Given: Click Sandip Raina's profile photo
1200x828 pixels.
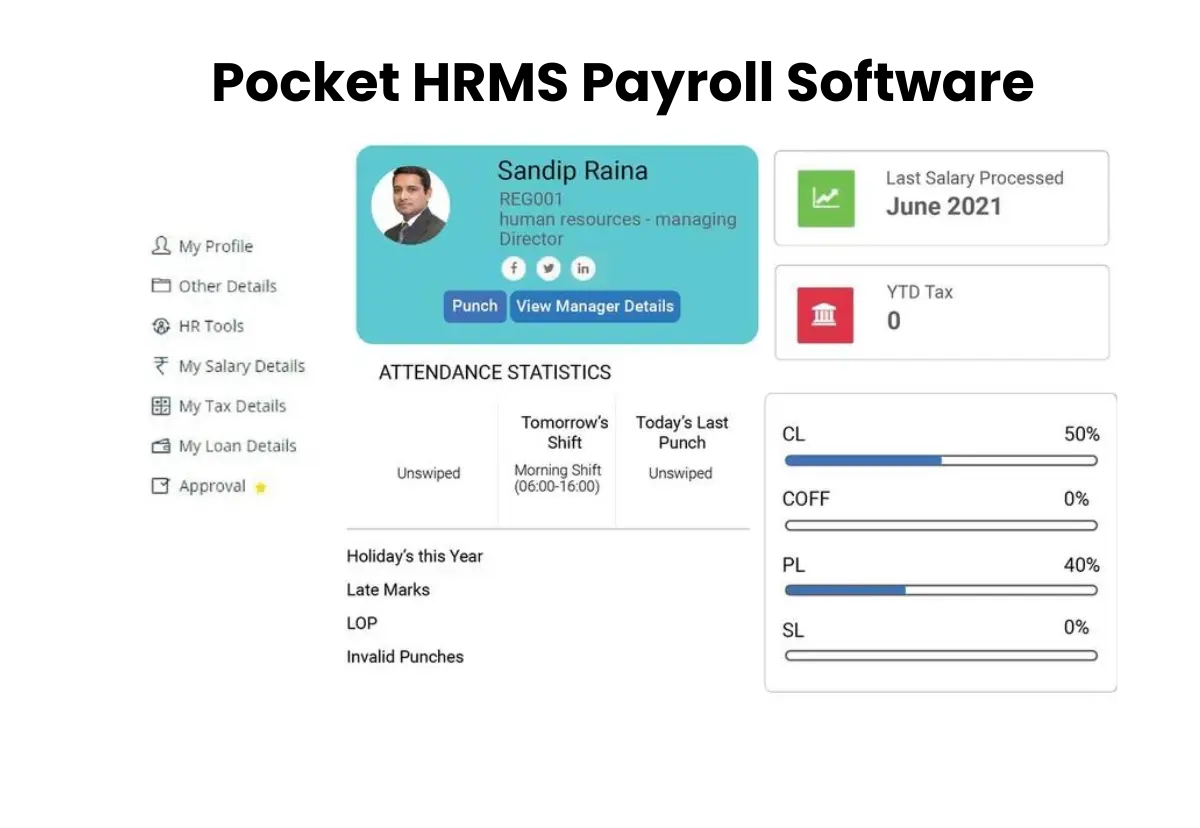Looking at the screenshot, I should pos(411,206).
